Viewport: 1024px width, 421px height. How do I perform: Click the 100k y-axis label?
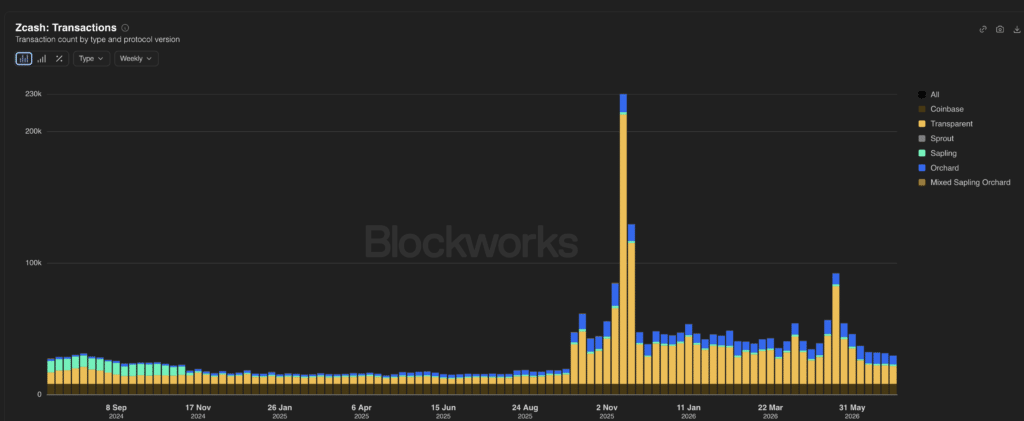point(34,263)
